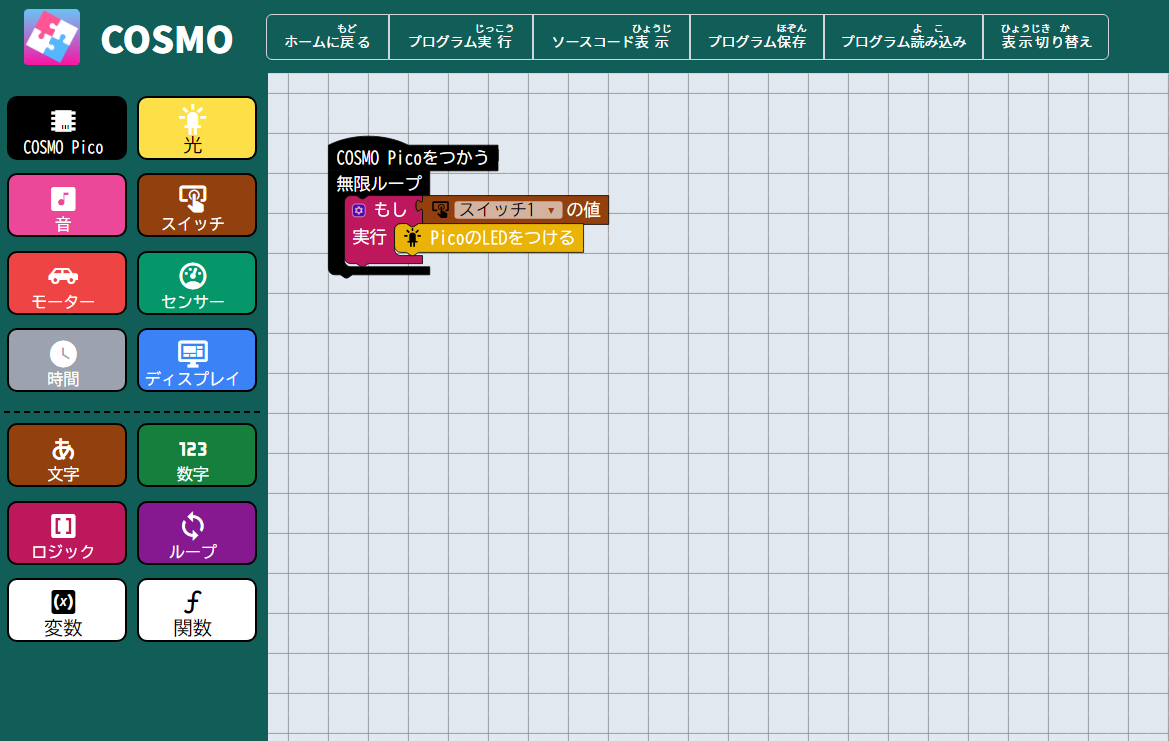This screenshot has width=1169, height=741.
Task: Save program with プログラム保存
Action: coord(757,37)
